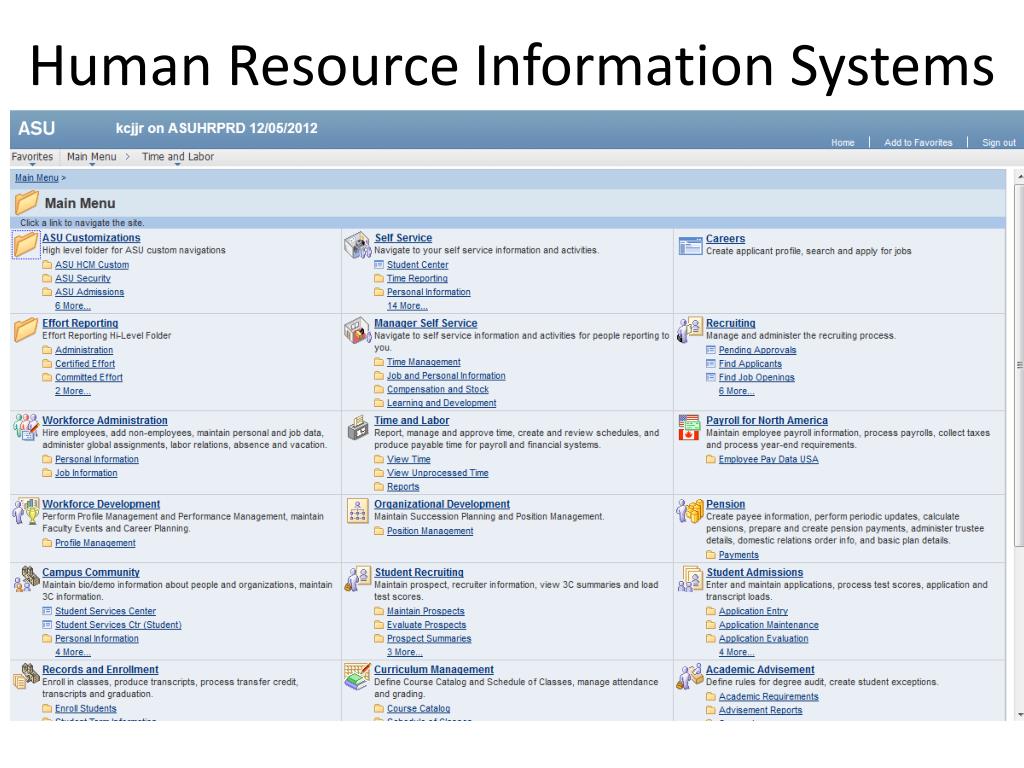Screen dimensions: 1024x768
Task: Click the scrollbar down arrow
Action: pyautogui.click(x=1019, y=716)
